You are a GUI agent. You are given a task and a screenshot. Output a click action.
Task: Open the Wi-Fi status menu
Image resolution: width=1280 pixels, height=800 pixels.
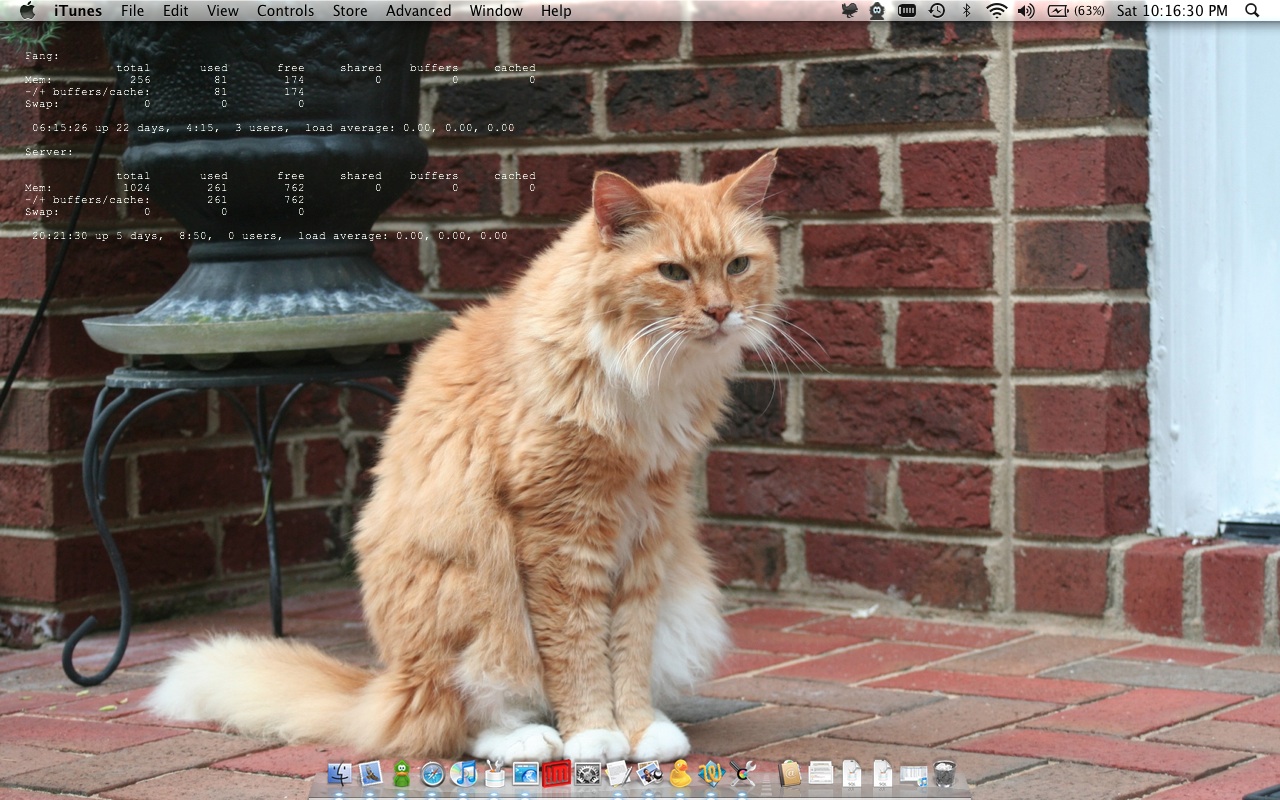996,10
